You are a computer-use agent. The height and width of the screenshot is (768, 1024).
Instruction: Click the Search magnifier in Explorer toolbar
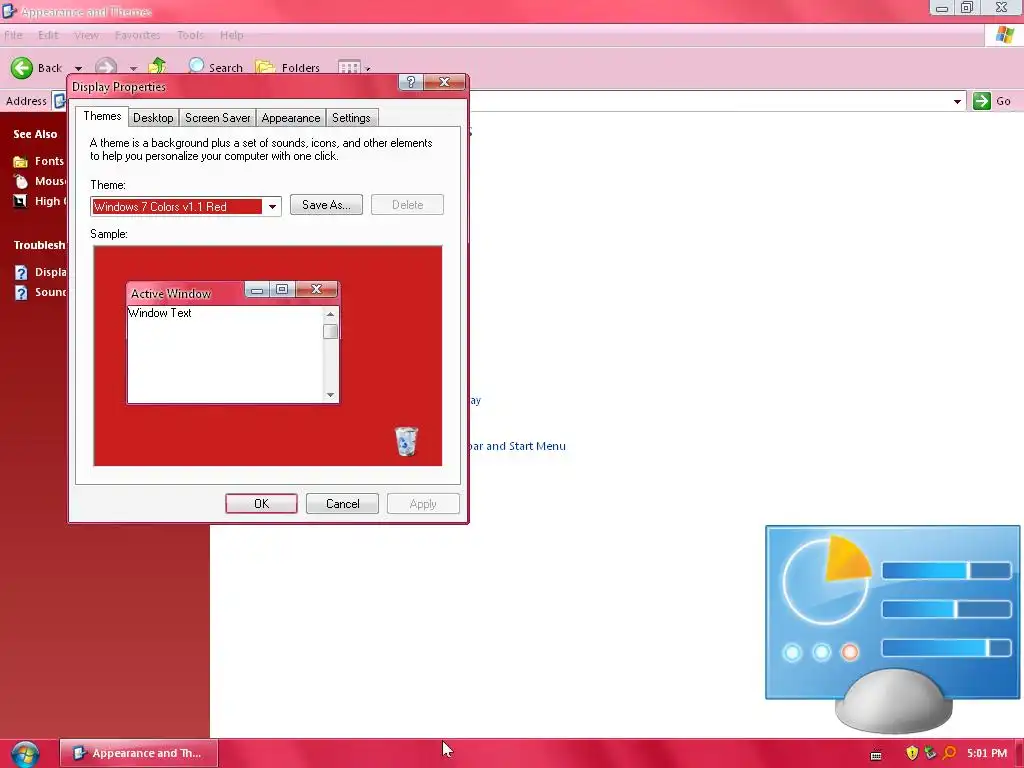[196, 65]
